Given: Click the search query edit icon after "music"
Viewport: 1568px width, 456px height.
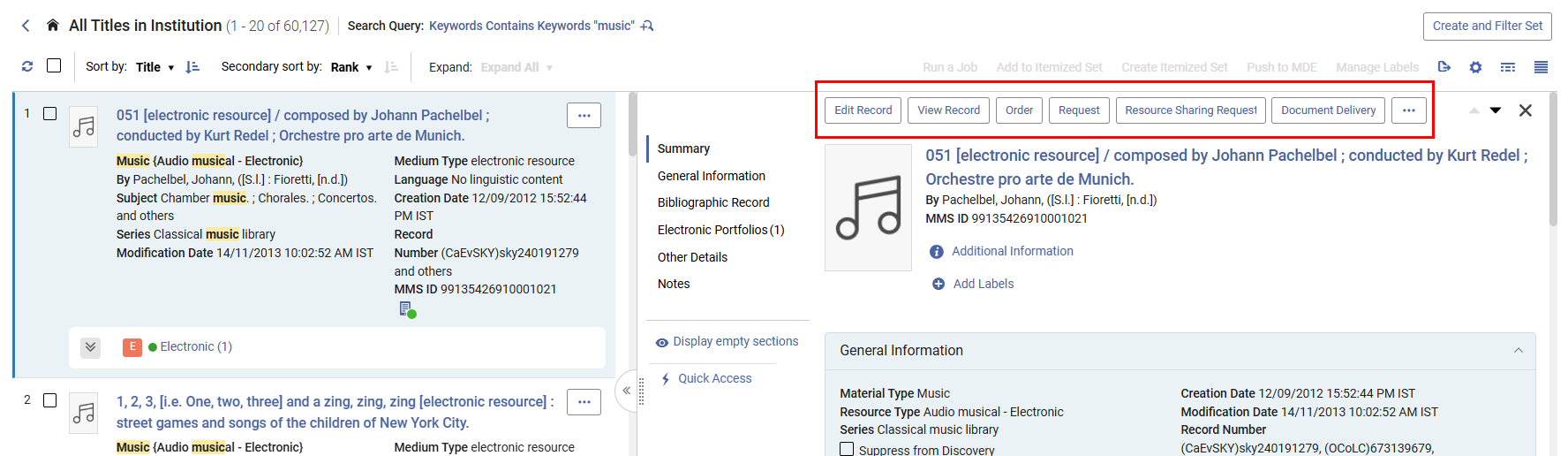Looking at the screenshot, I should pos(647,26).
